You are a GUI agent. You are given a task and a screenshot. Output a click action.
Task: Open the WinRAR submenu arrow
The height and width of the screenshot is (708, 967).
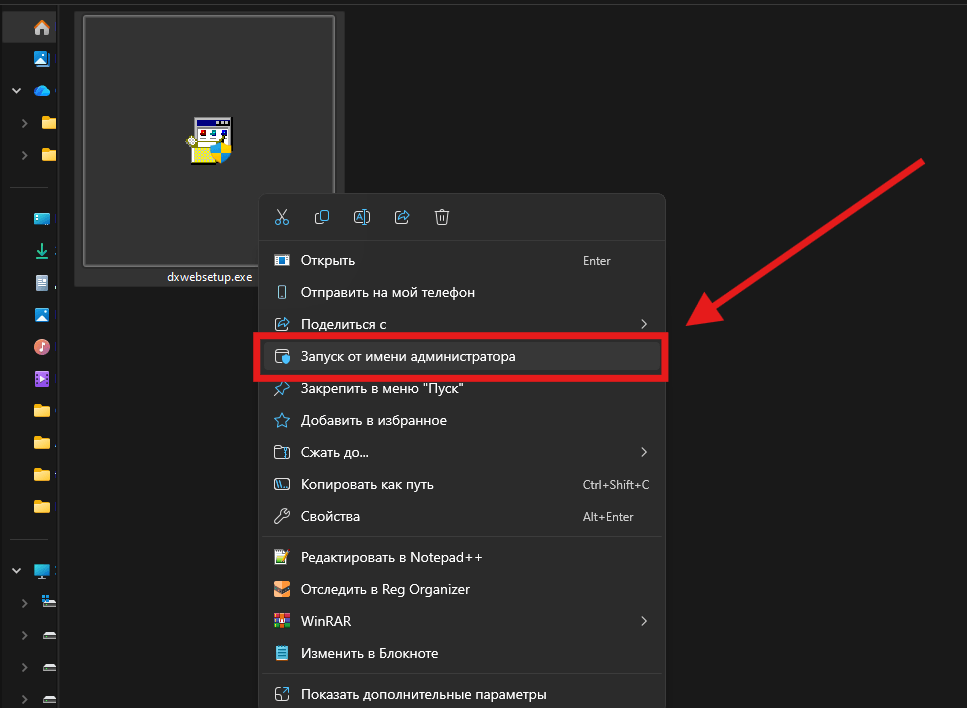point(644,621)
